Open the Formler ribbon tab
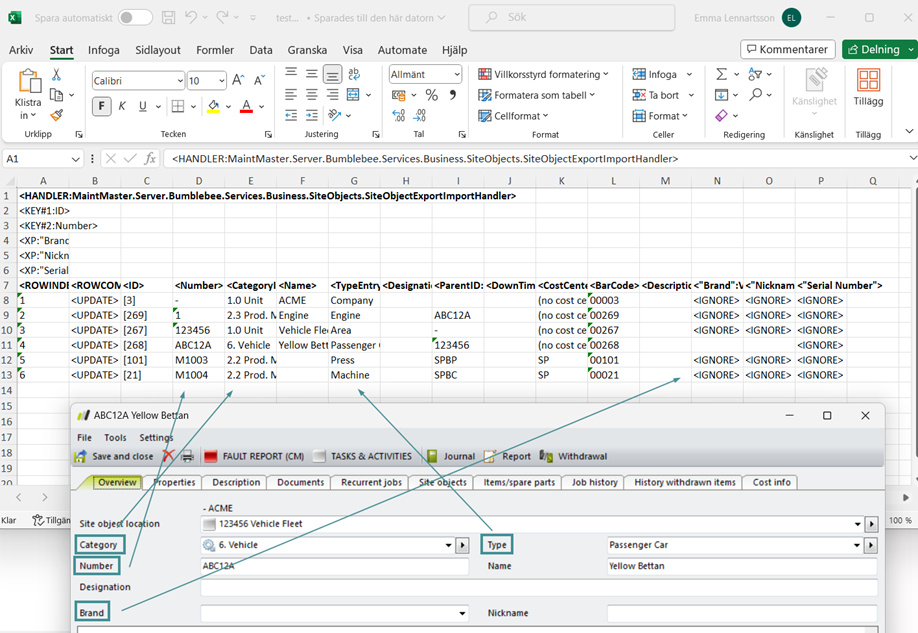This screenshot has height=633, width=918. pyautogui.click(x=215, y=50)
